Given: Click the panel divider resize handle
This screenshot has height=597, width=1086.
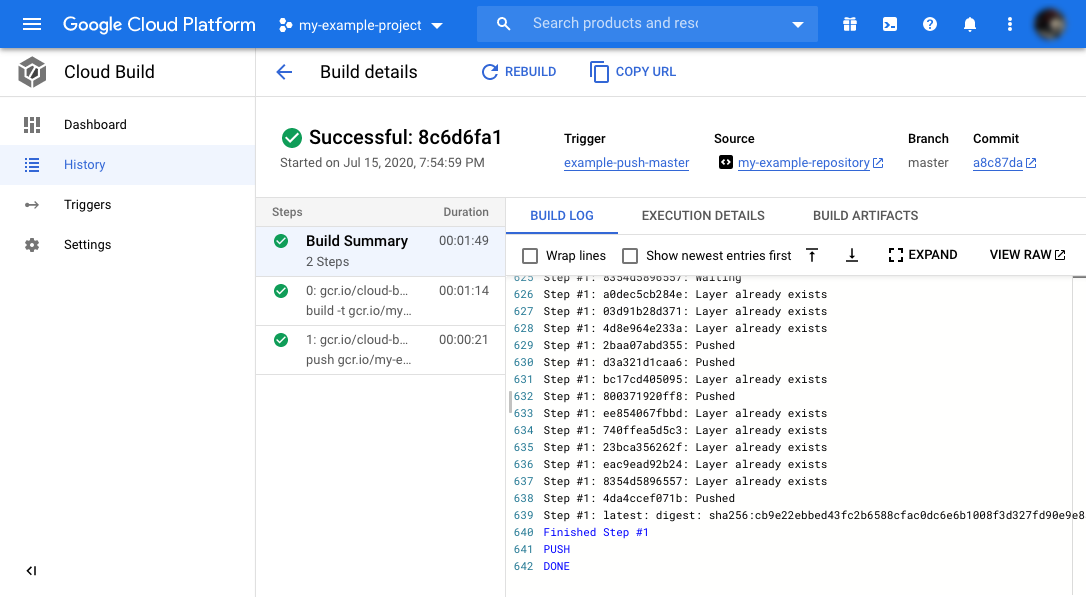Looking at the screenshot, I should pos(510,402).
